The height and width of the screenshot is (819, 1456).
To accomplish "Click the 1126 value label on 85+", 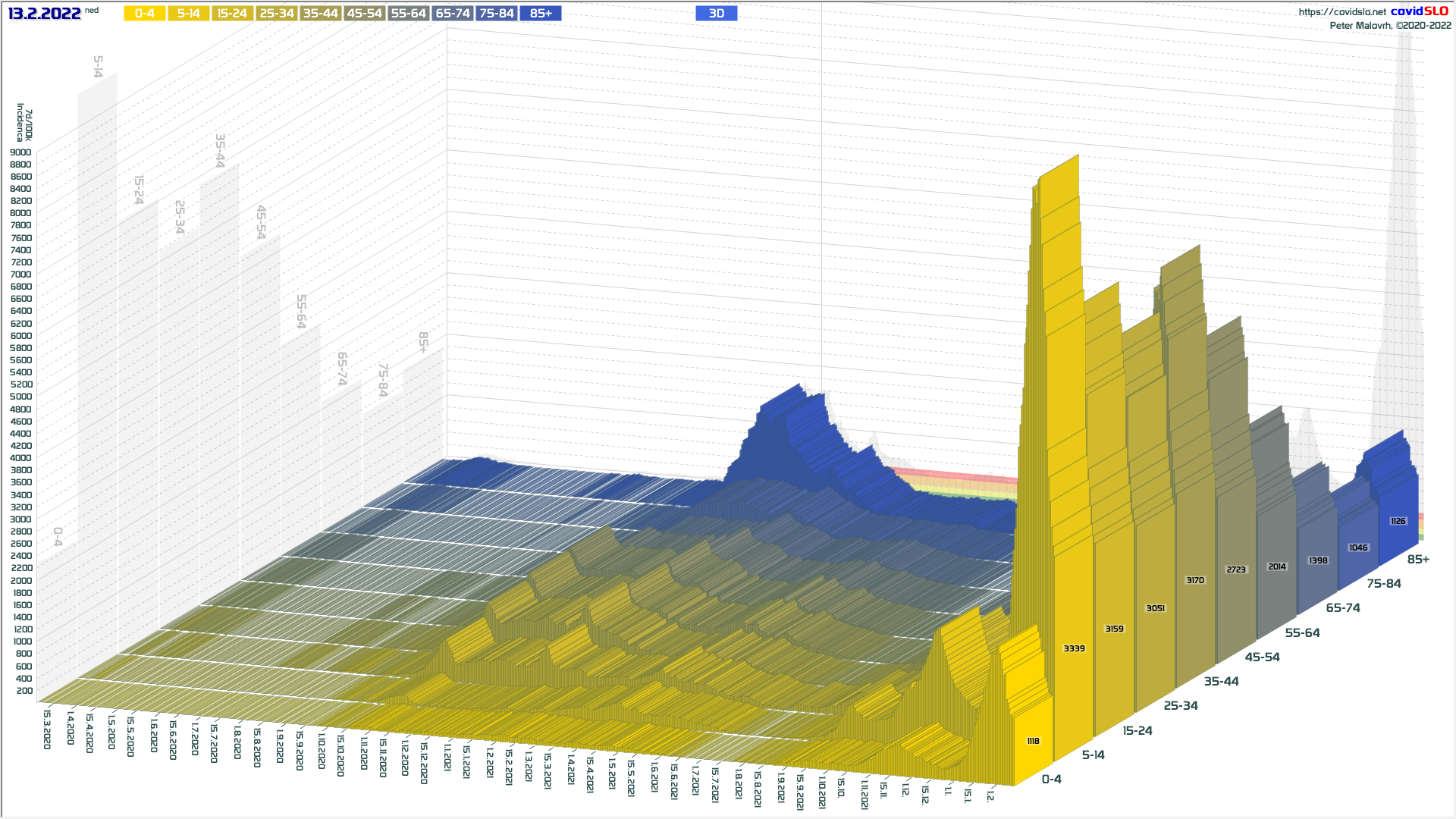I will click(x=1398, y=521).
